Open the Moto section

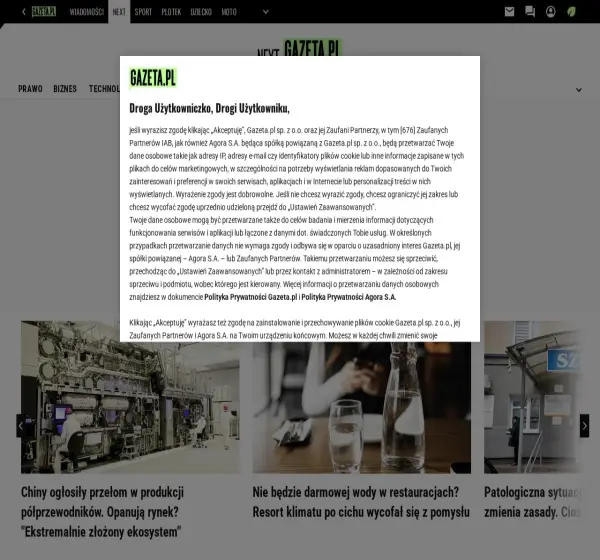229,12
